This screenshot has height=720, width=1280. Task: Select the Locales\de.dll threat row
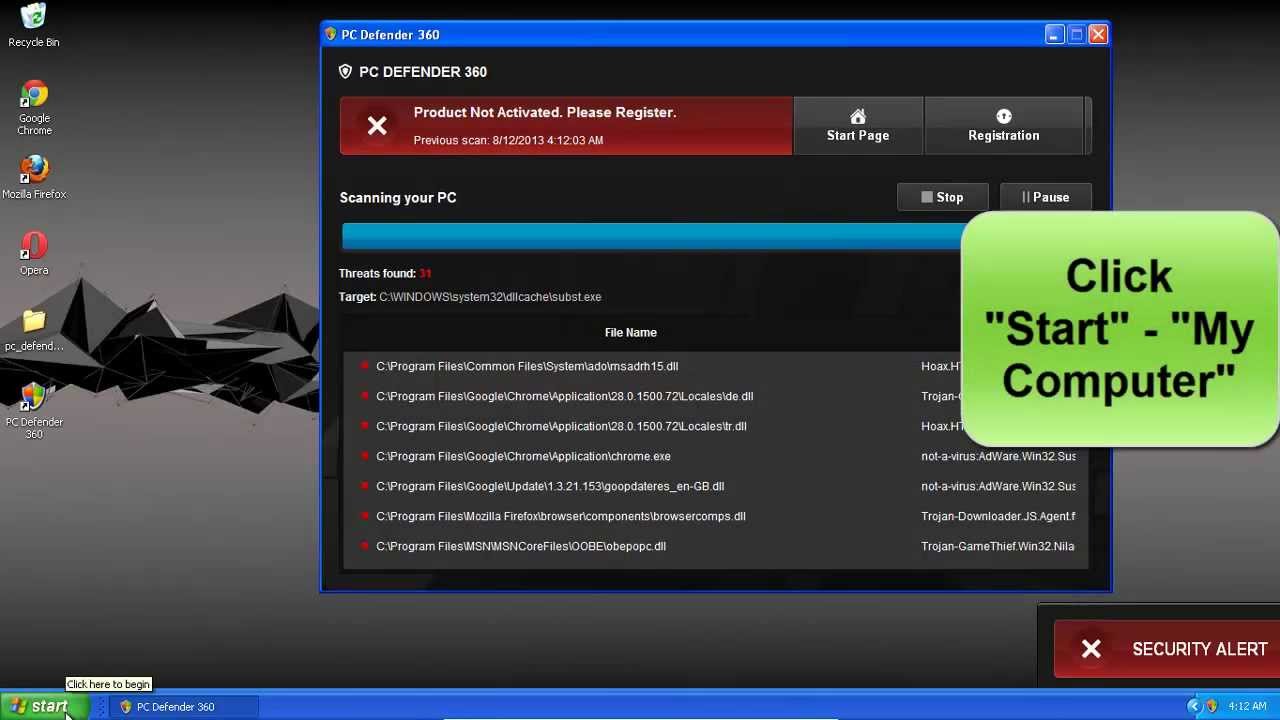tap(715, 396)
